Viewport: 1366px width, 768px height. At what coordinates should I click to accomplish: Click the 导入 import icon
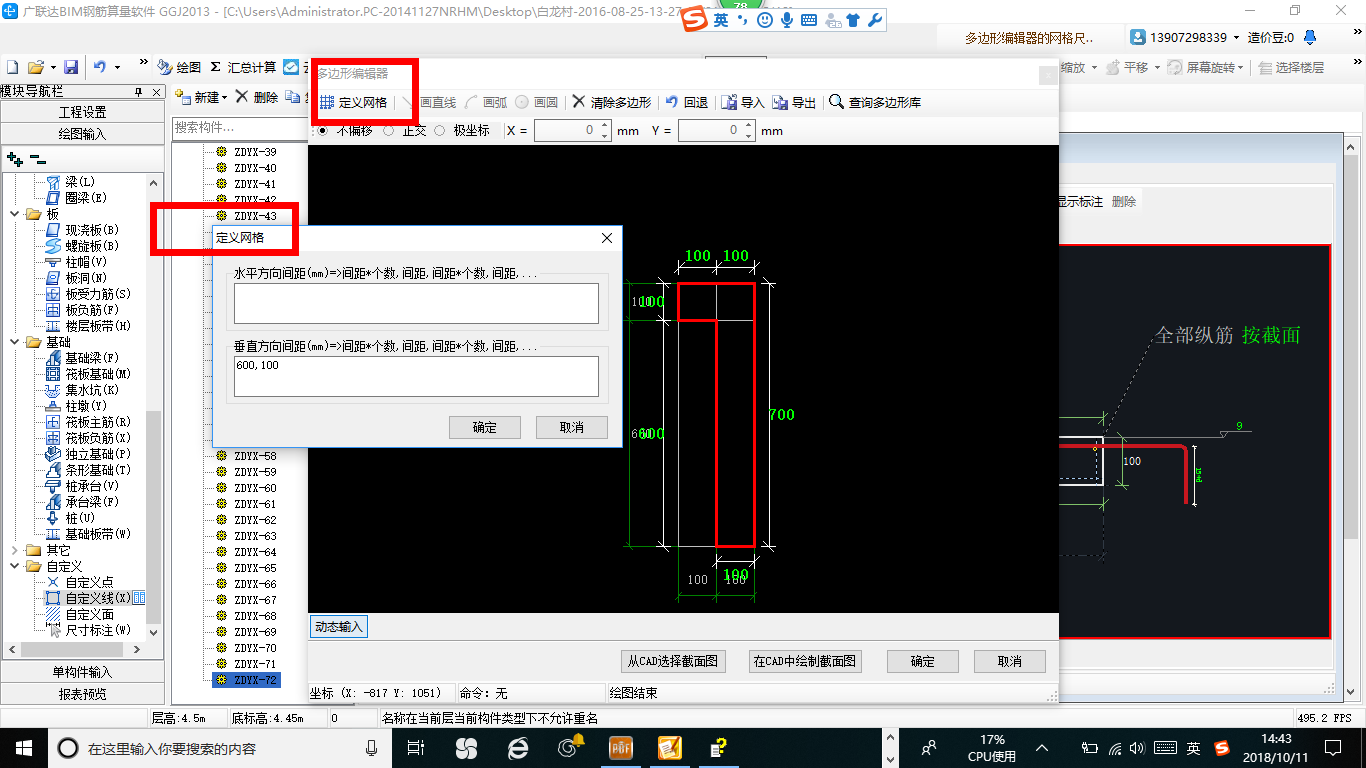[743, 103]
